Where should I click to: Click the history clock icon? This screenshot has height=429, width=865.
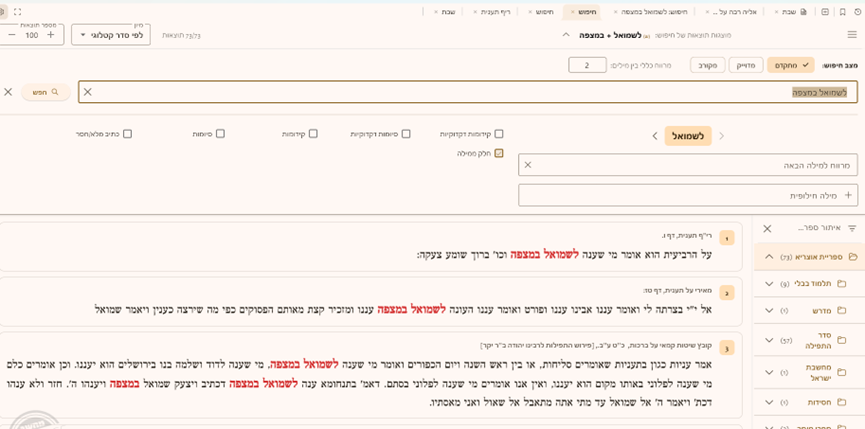pyautogui.click(x=856, y=12)
